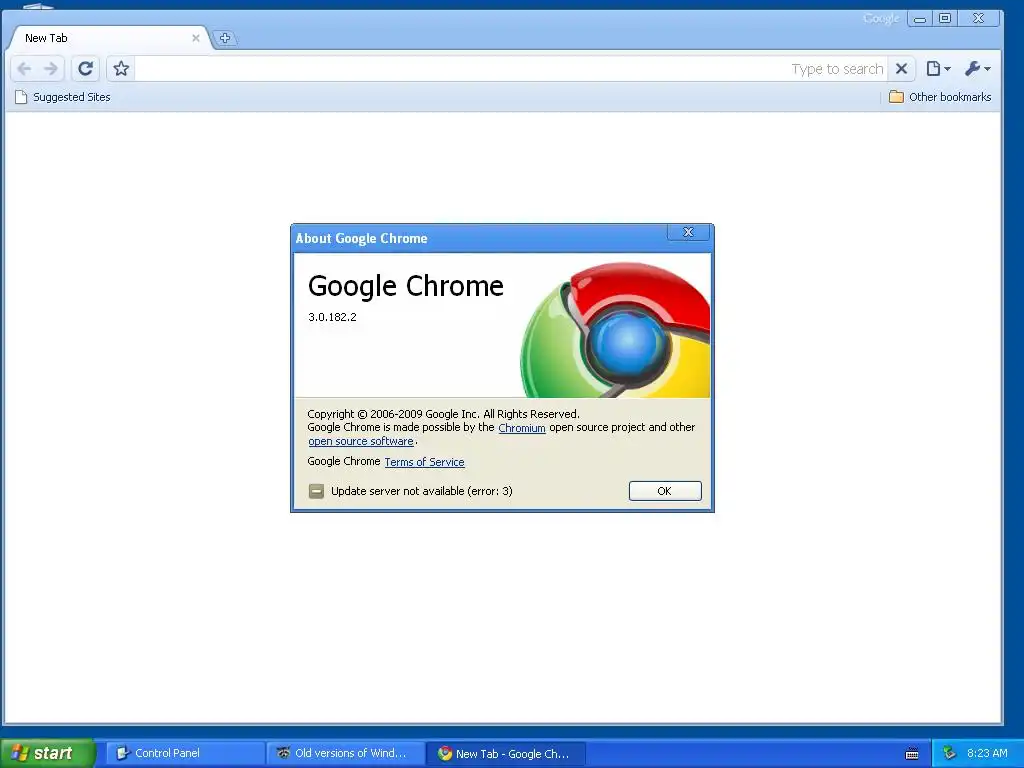The width and height of the screenshot is (1024, 768).
Task: Select 'New Tab - Google Ch...' taskbar item
Action: click(x=506, y=753)
